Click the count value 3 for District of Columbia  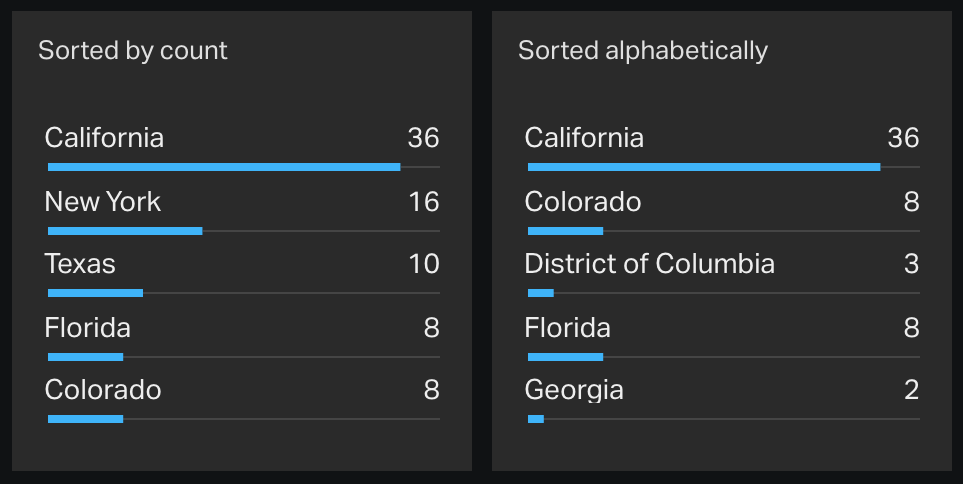(x=911, y=264)
